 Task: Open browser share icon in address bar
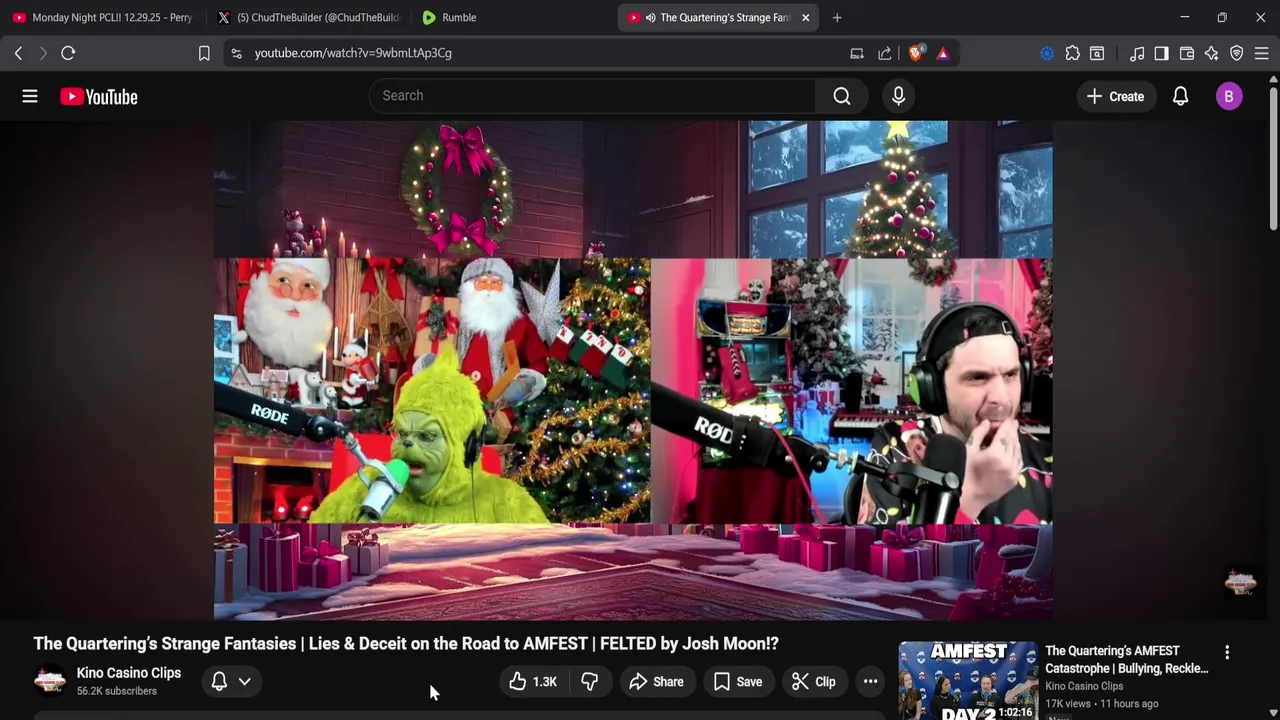click(885, 53)
